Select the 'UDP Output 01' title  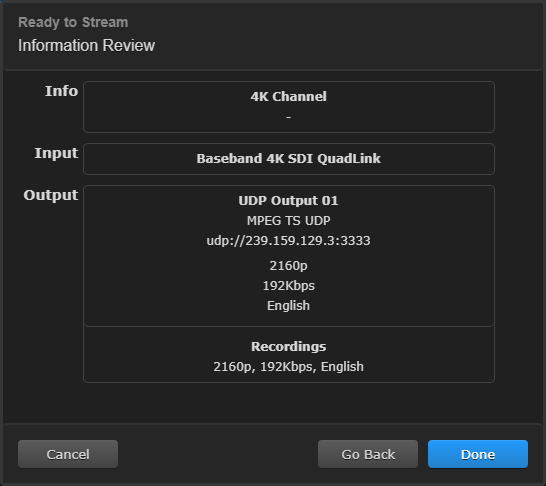coord(289,201)
